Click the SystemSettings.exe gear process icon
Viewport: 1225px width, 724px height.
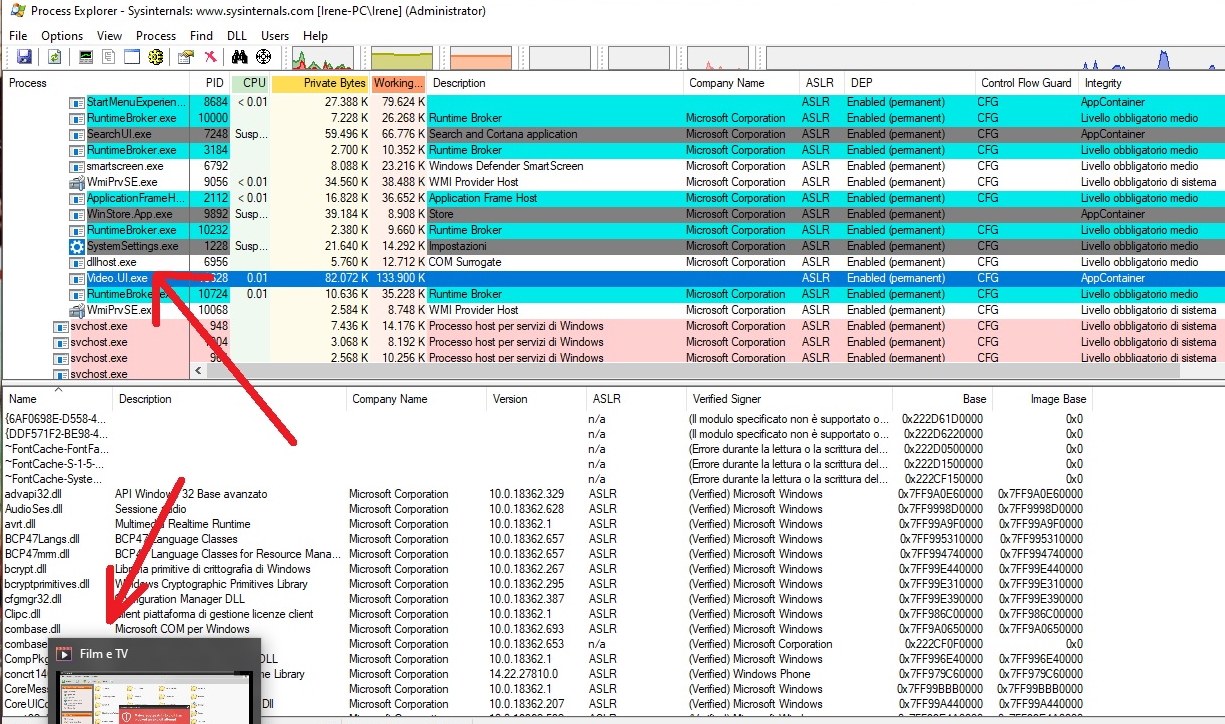point(77,246)
